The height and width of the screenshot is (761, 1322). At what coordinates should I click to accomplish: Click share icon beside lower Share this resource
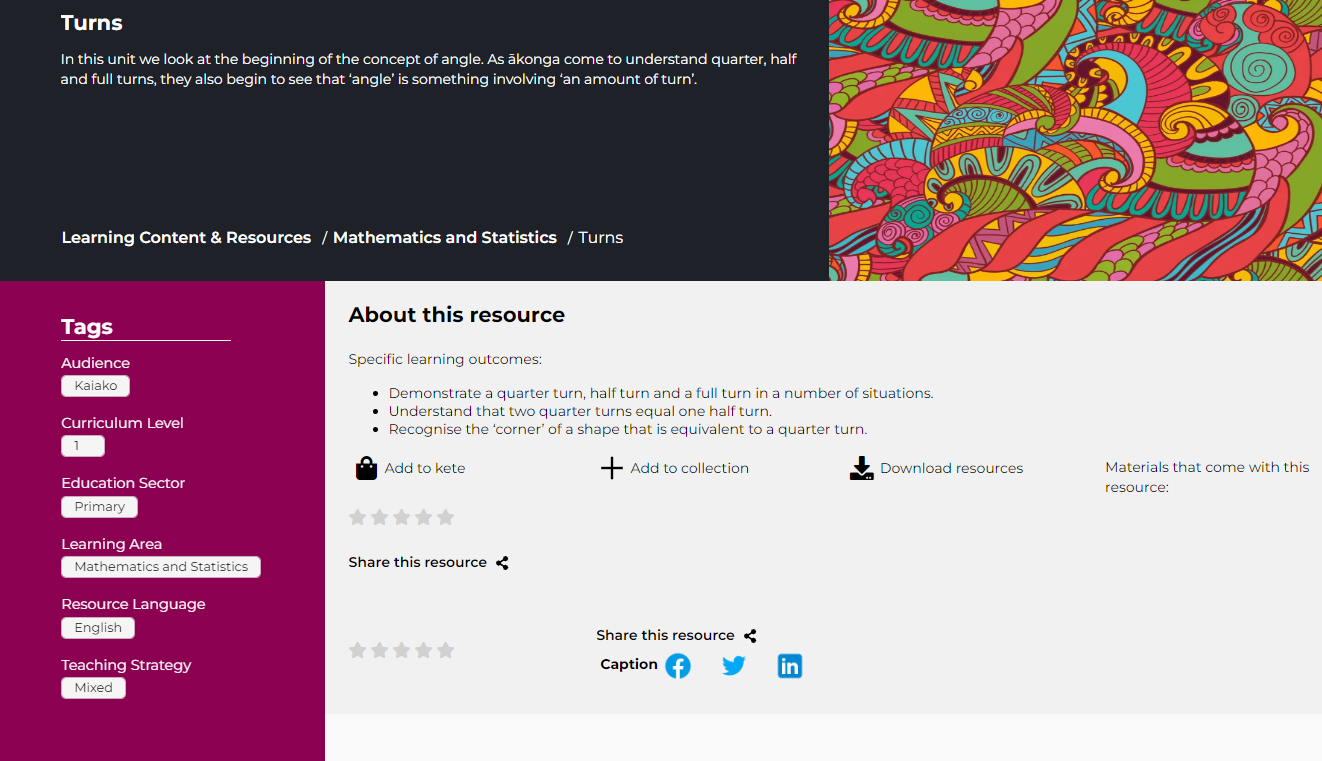tap(750, 636)
